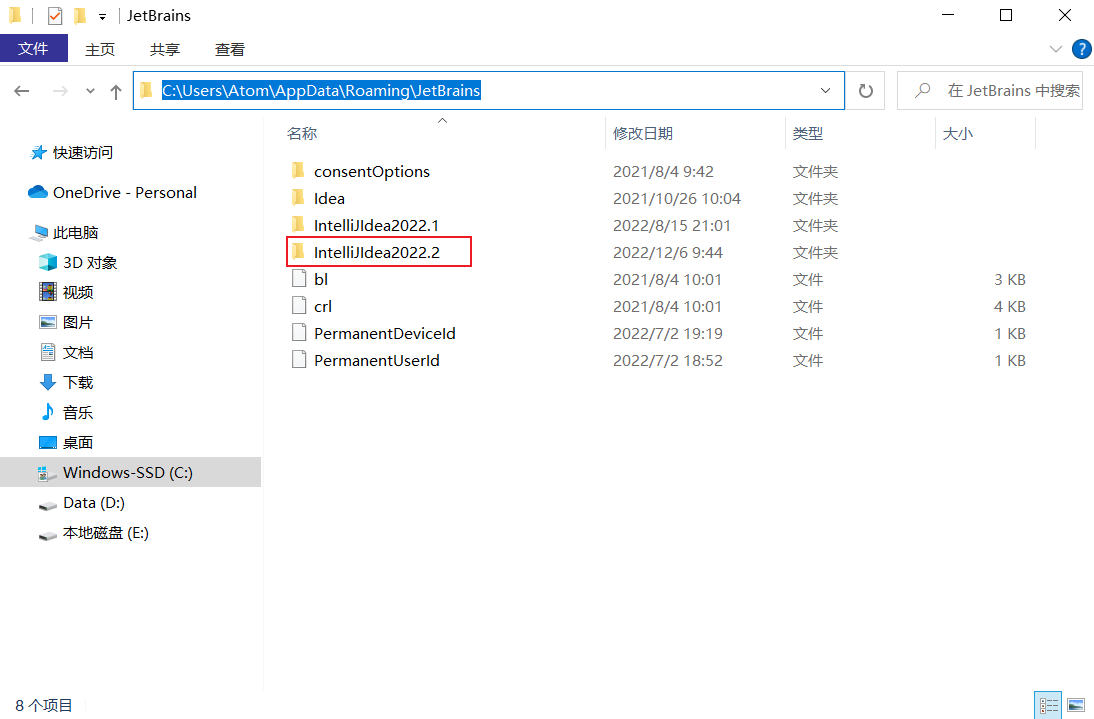Click the Idea folder icon
1094x719 pixels.
(x=298, y=197)
